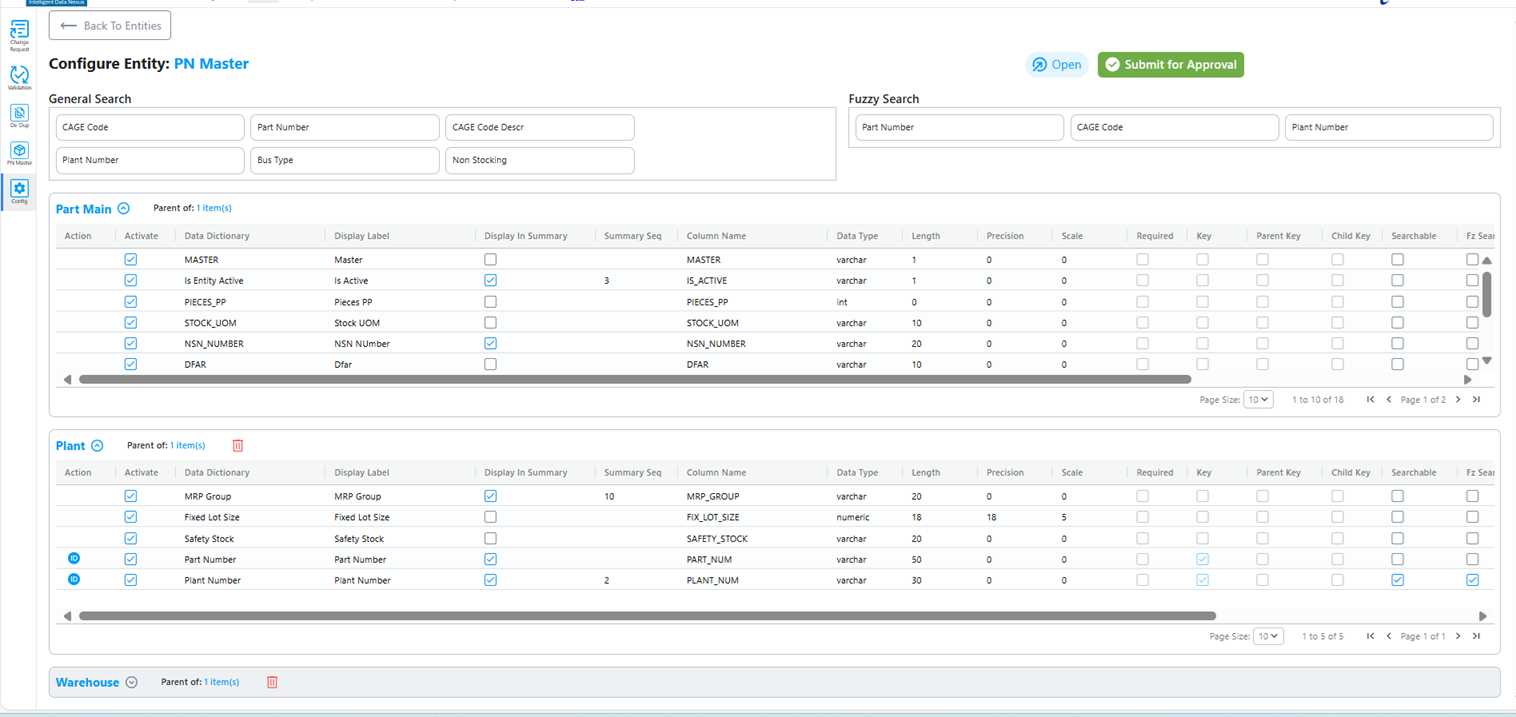Screen dimensions: 1516x717
Task: Open the Validation sidebar icon
Action: [19, 75]
